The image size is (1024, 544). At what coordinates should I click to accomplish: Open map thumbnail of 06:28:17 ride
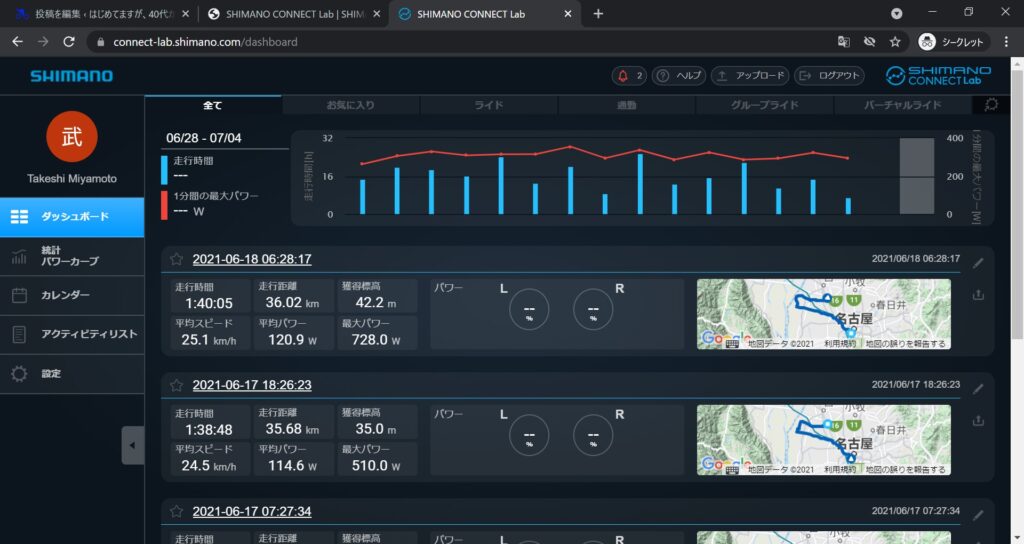click(824, 314)
